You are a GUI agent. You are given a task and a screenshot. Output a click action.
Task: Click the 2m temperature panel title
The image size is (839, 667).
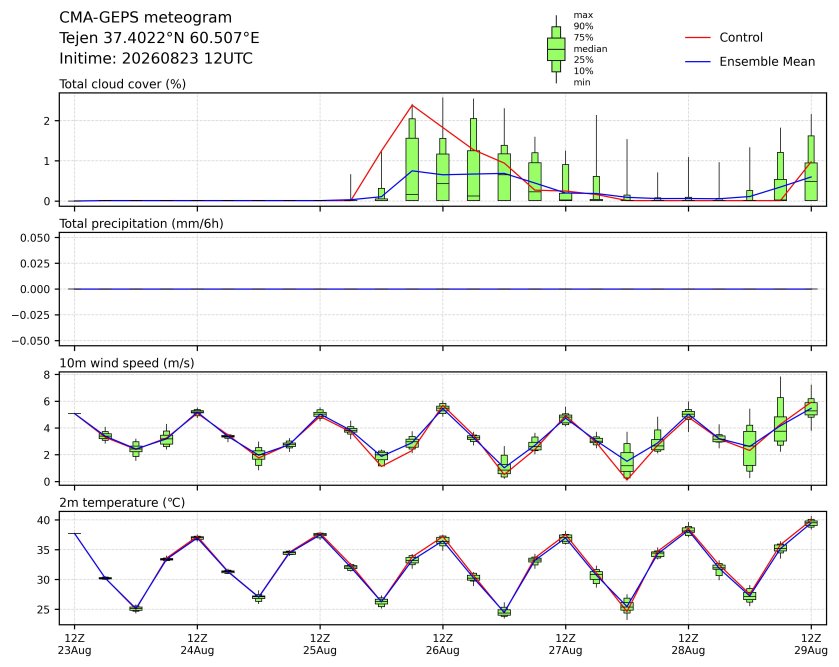tap(122, 503)
